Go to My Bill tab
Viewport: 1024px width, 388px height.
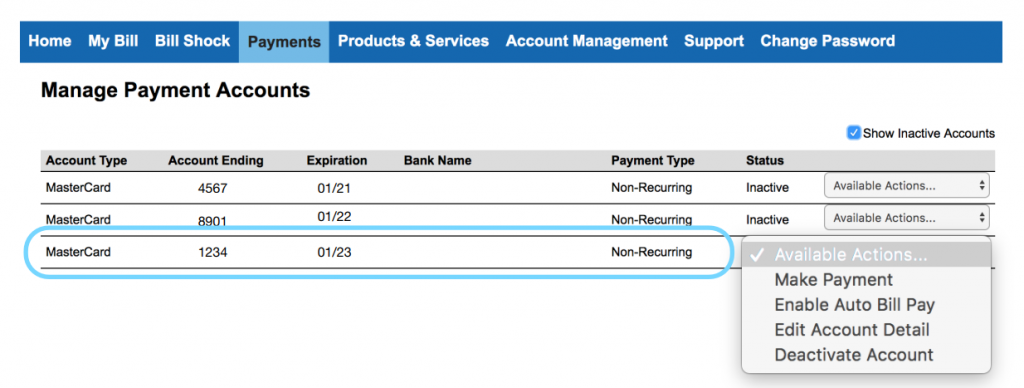pos(113,41)
